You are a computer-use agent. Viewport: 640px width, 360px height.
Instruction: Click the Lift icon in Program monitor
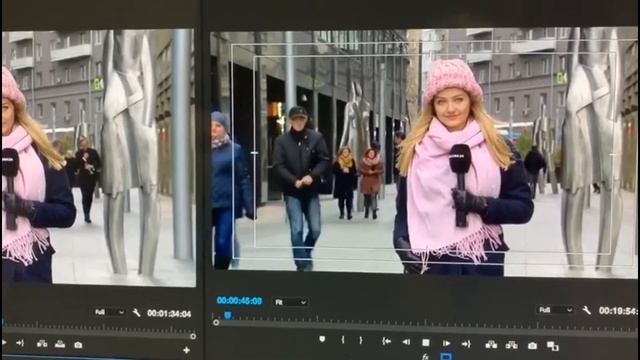pyautogui.click(x=491, y=345)
